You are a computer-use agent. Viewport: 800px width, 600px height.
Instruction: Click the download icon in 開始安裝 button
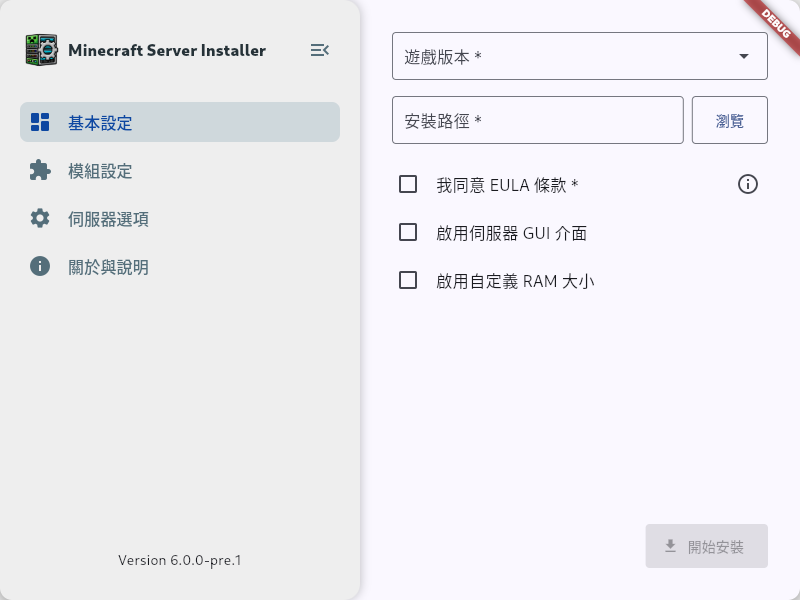[670, 546]
